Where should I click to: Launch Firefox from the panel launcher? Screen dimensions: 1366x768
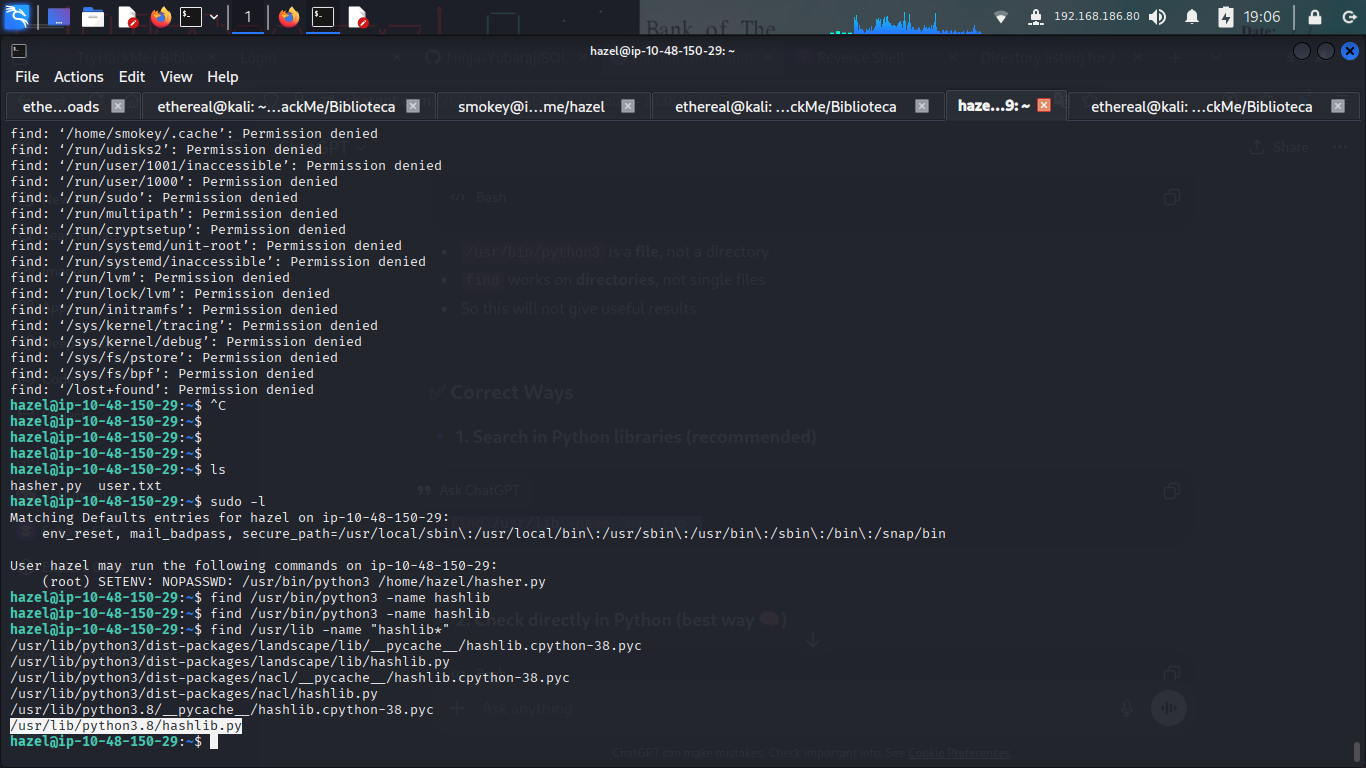pos(160,17)
